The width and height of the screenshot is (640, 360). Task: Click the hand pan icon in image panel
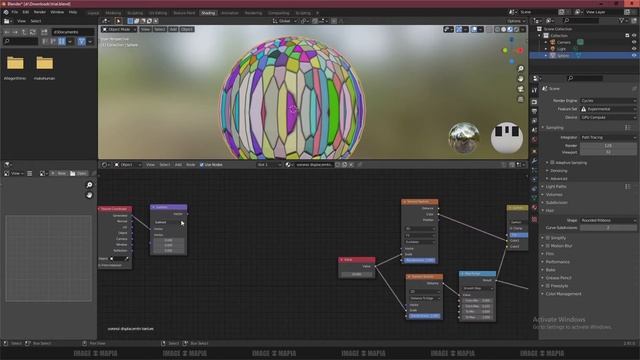coord(89,195)
